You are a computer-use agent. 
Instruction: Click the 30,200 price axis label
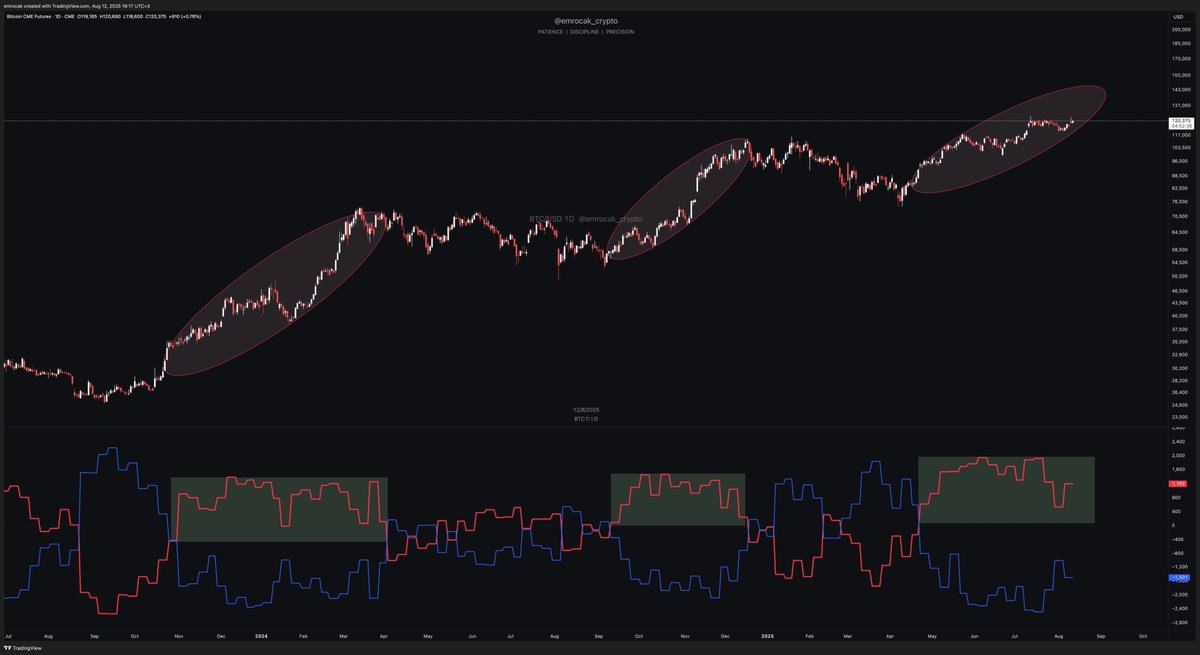click(1180, 367)
